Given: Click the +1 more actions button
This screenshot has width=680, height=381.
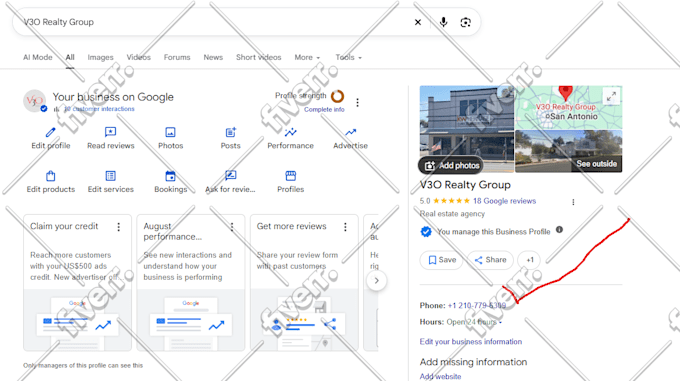Looking at the screenshot, I should [530, 260].
